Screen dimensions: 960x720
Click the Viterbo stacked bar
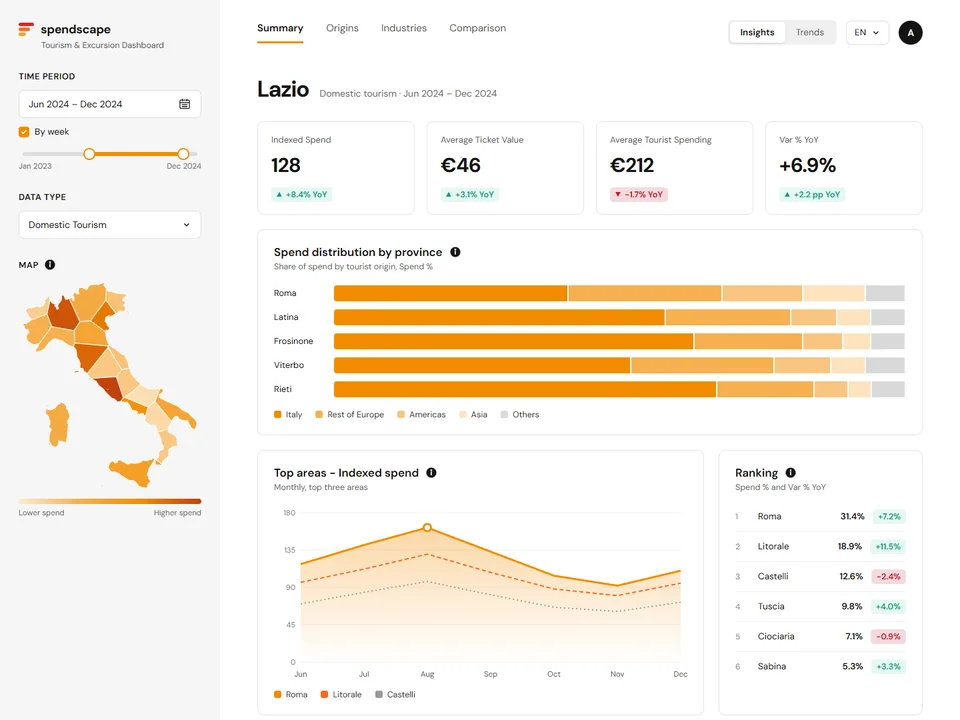[619, 366]
